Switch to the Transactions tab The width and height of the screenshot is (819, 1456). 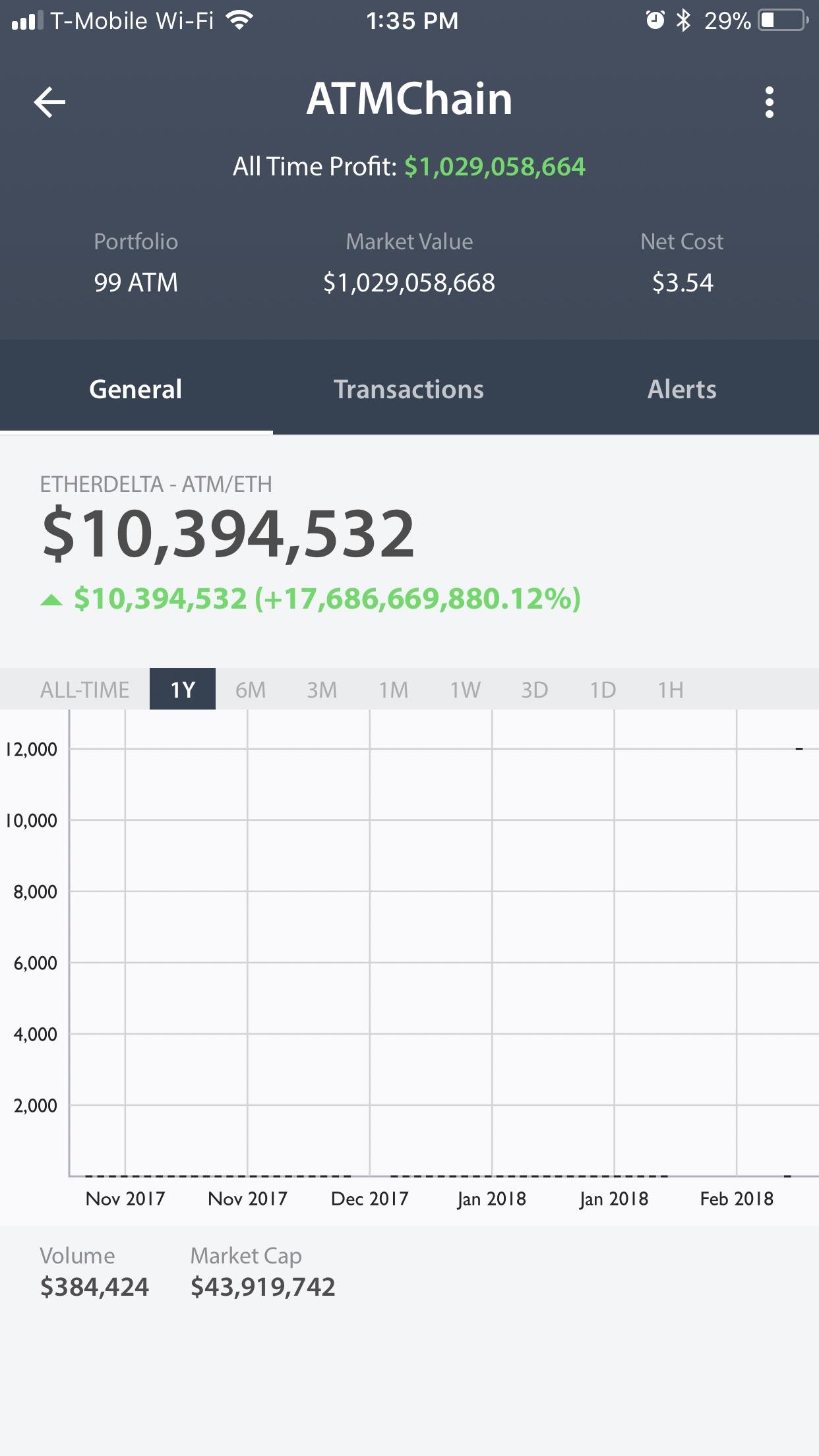point(409,389)
